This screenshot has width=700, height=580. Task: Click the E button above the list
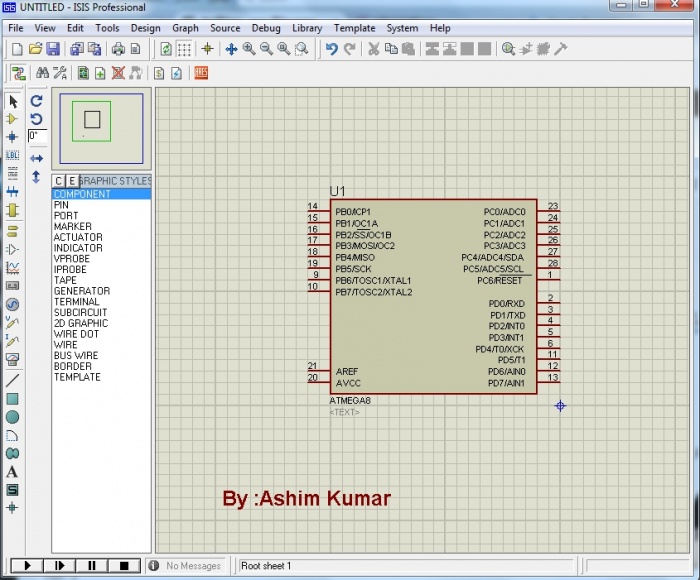pos(71,181)
